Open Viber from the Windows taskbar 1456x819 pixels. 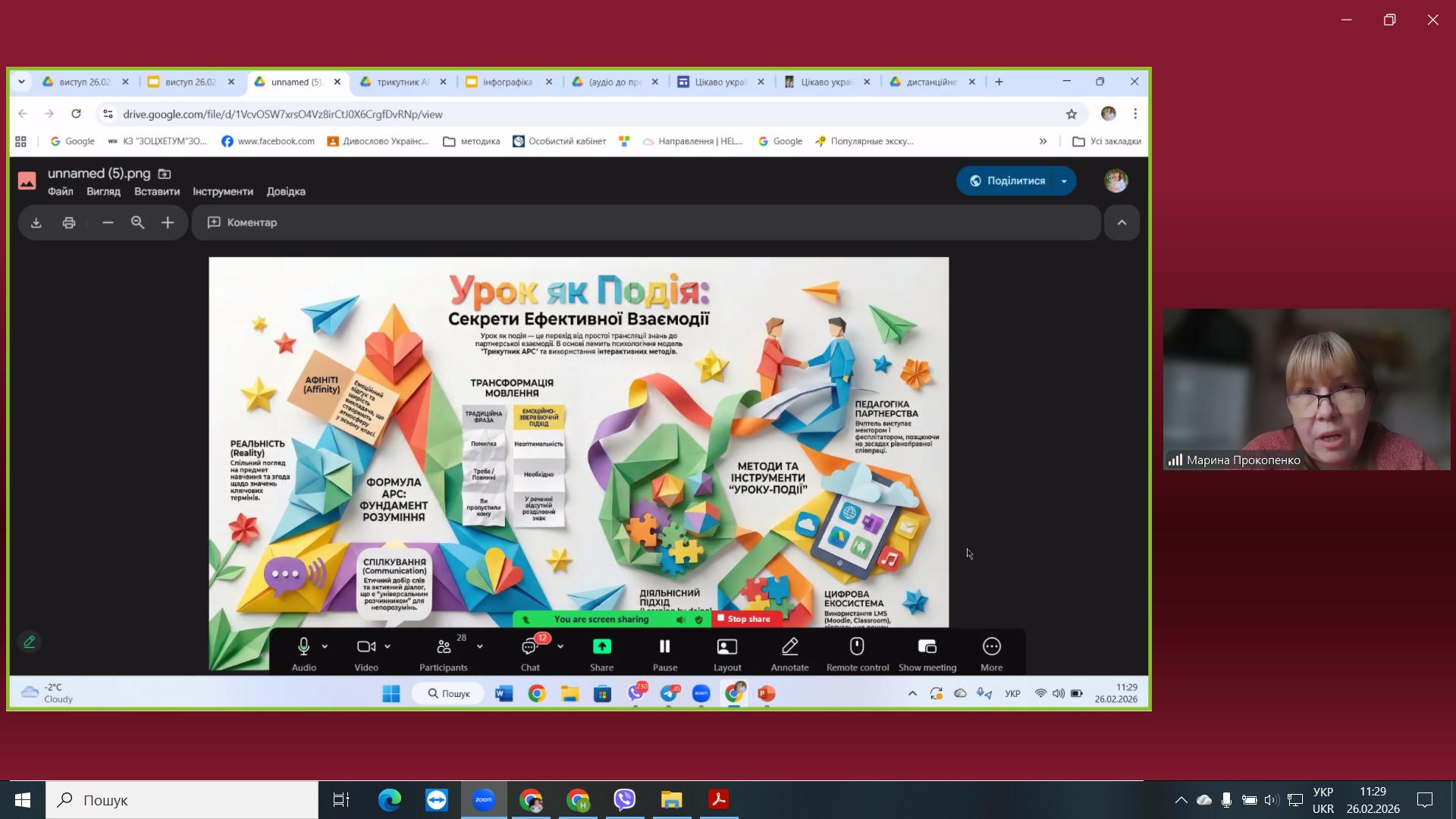tap(624, 800)
